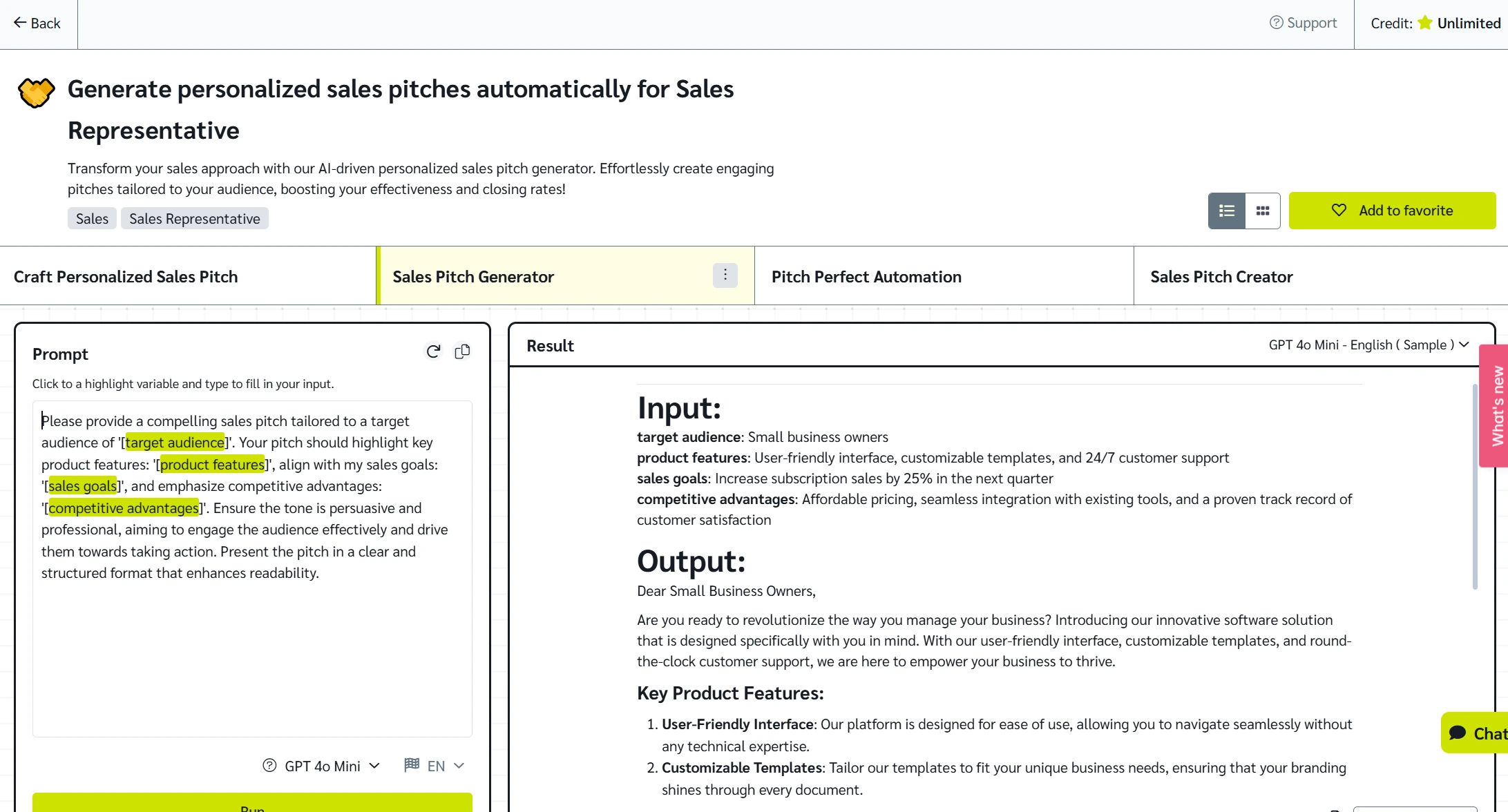Open the GPT 4o Mini model dropdown
This screenshot has height=812, width=1508.
[x=332, y=766]
